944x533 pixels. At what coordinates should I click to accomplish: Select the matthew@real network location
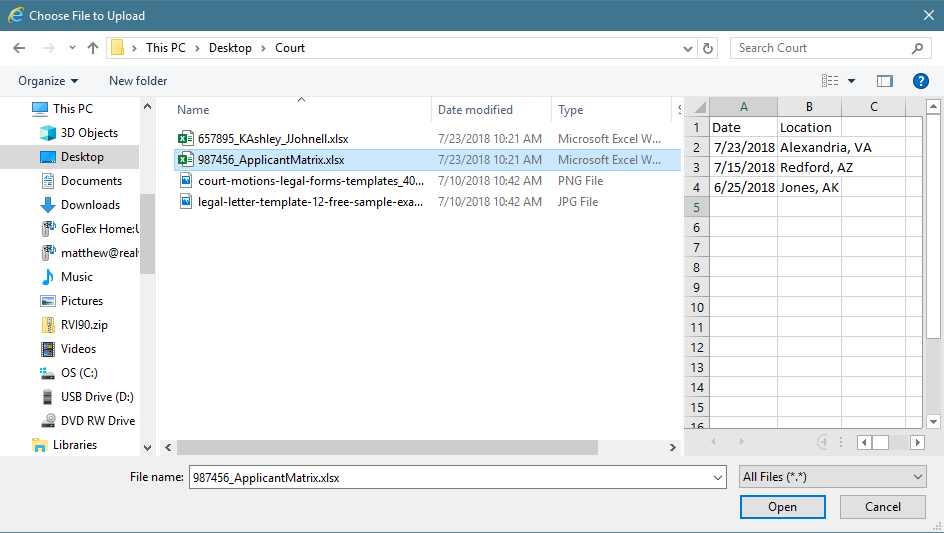[x=99, y=253]
